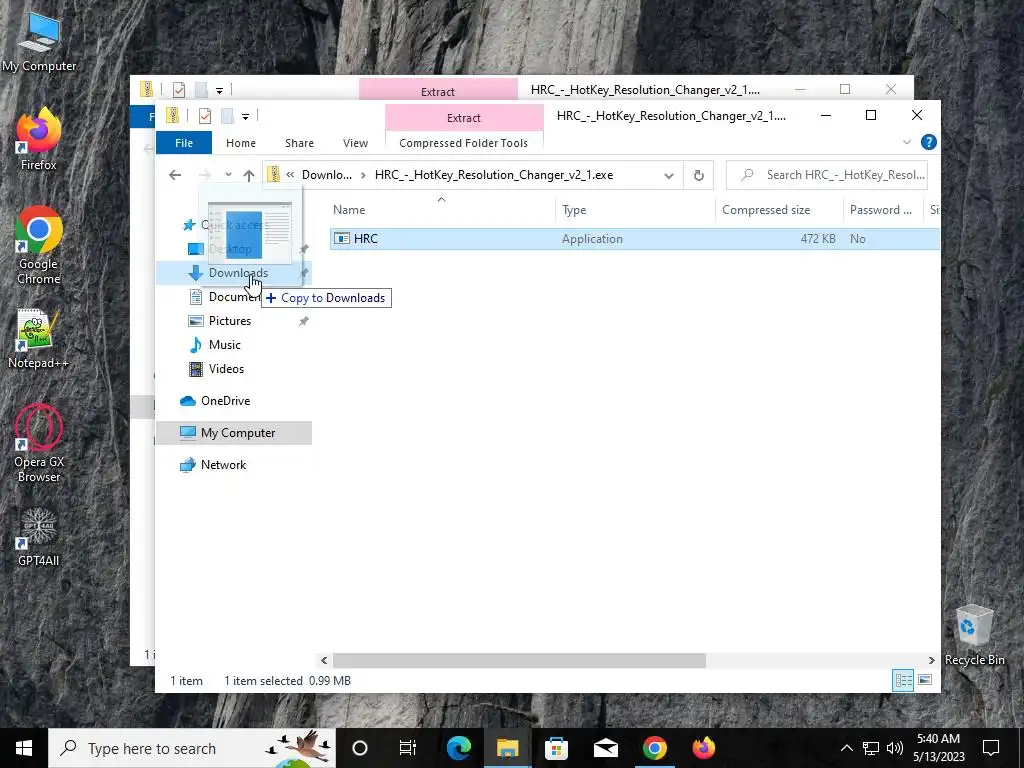
Task: Switch to Details view icon in status bar
Action: tap(903, 680)
